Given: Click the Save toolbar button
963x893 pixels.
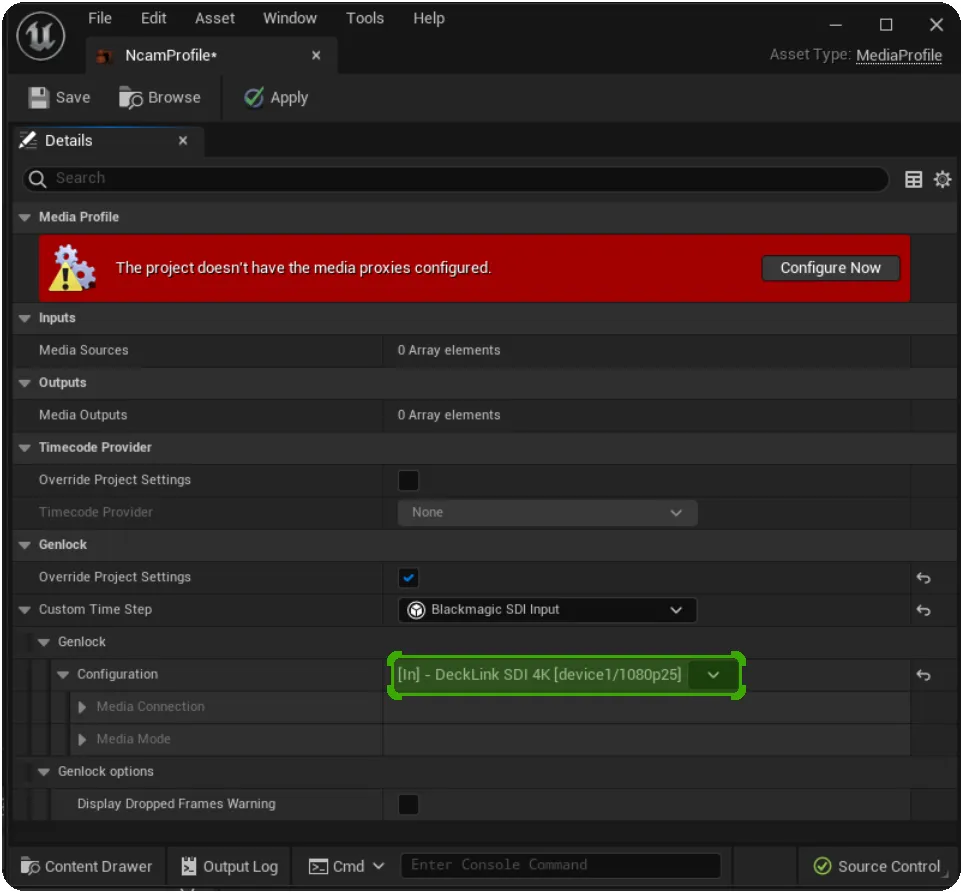Looking at the screenshot, I should (x=59, y=97).
